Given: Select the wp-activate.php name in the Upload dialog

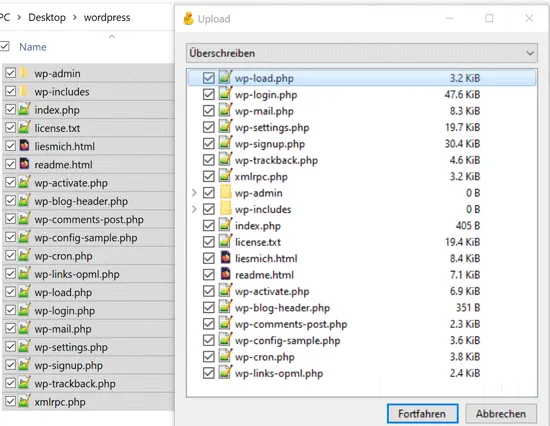Looking at the screenshot, I should click(272, 291).
